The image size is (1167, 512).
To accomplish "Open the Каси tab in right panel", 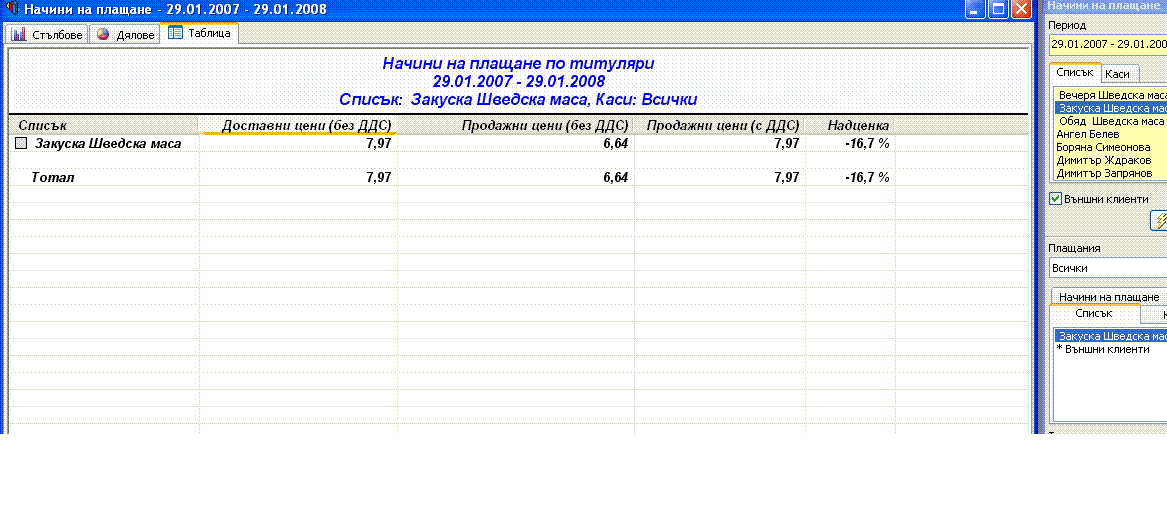I will (1117, 74).
